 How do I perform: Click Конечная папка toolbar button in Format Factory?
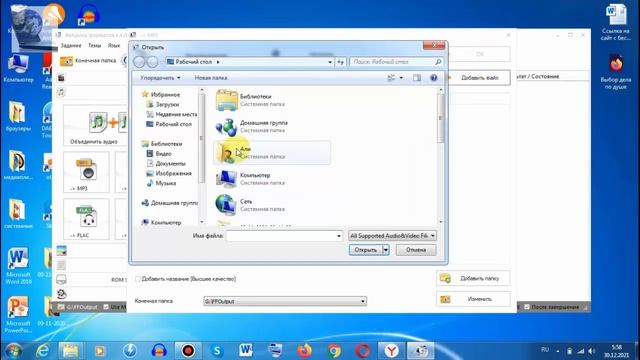point(88,60)
